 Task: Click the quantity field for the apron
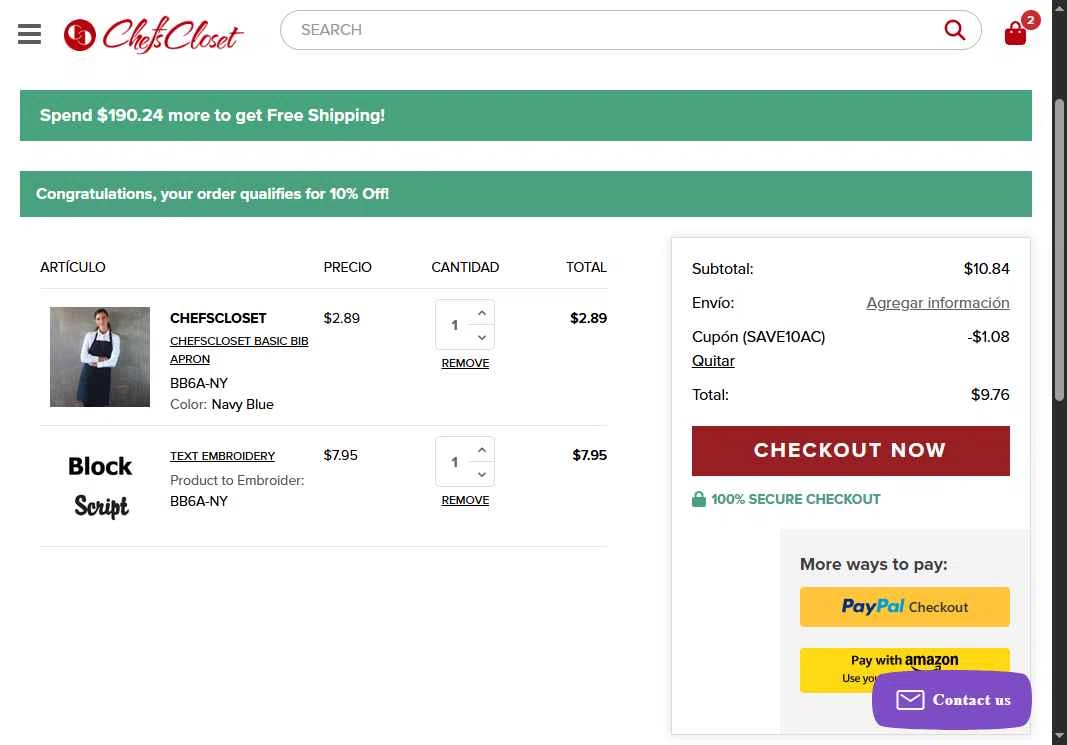[454, 325]
